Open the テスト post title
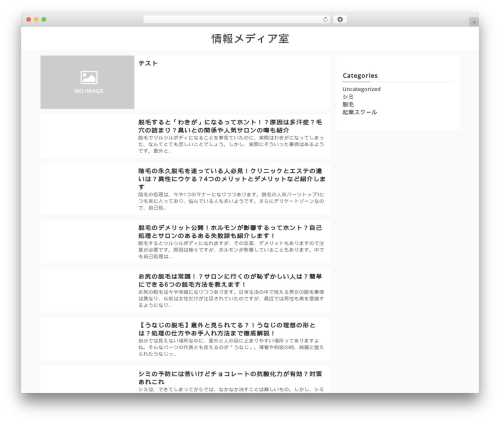Screen dimensions: 500x423 pyautogui.click(x=148, y=63)
